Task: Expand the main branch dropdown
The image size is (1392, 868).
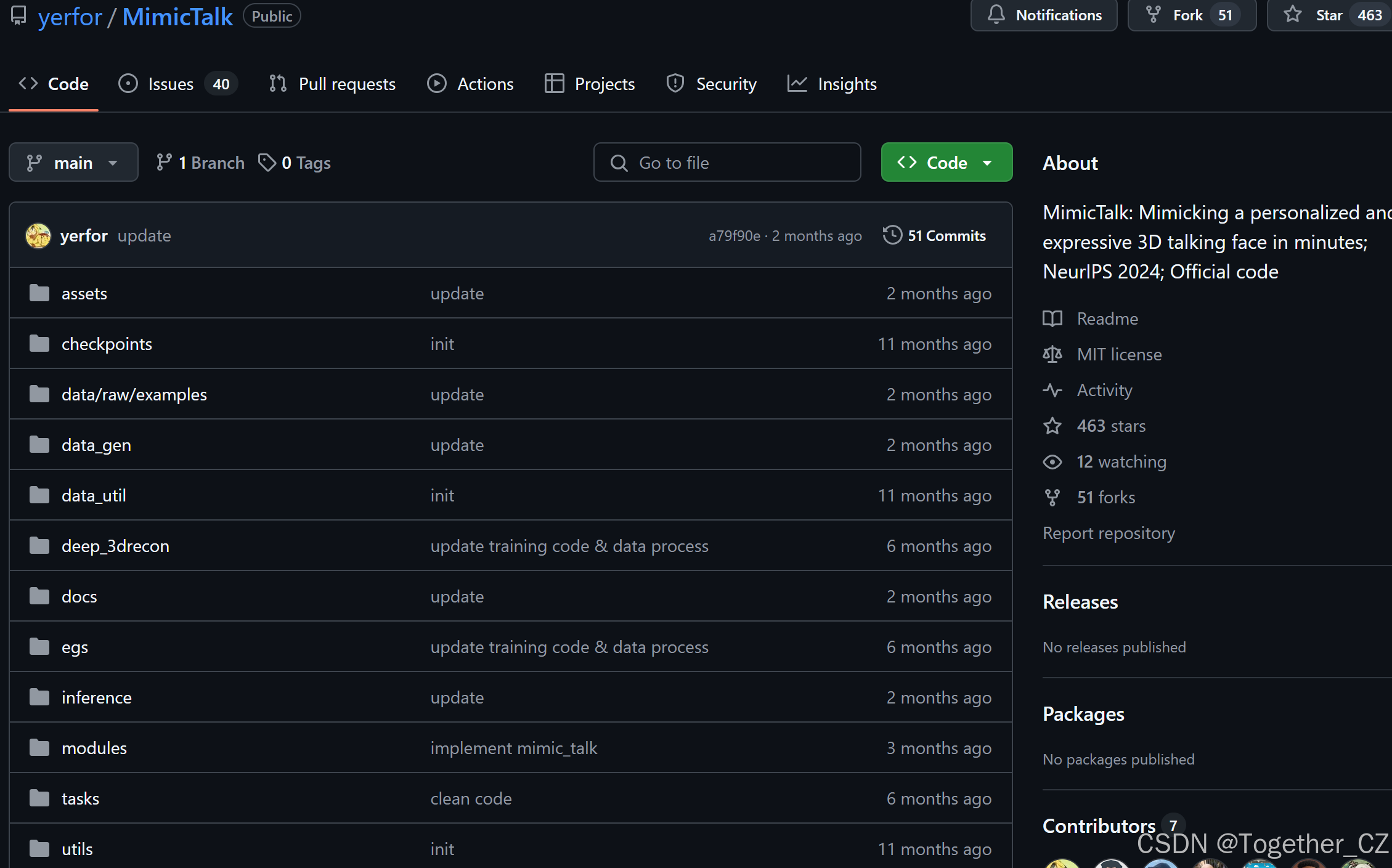Action: click(73, 163)
